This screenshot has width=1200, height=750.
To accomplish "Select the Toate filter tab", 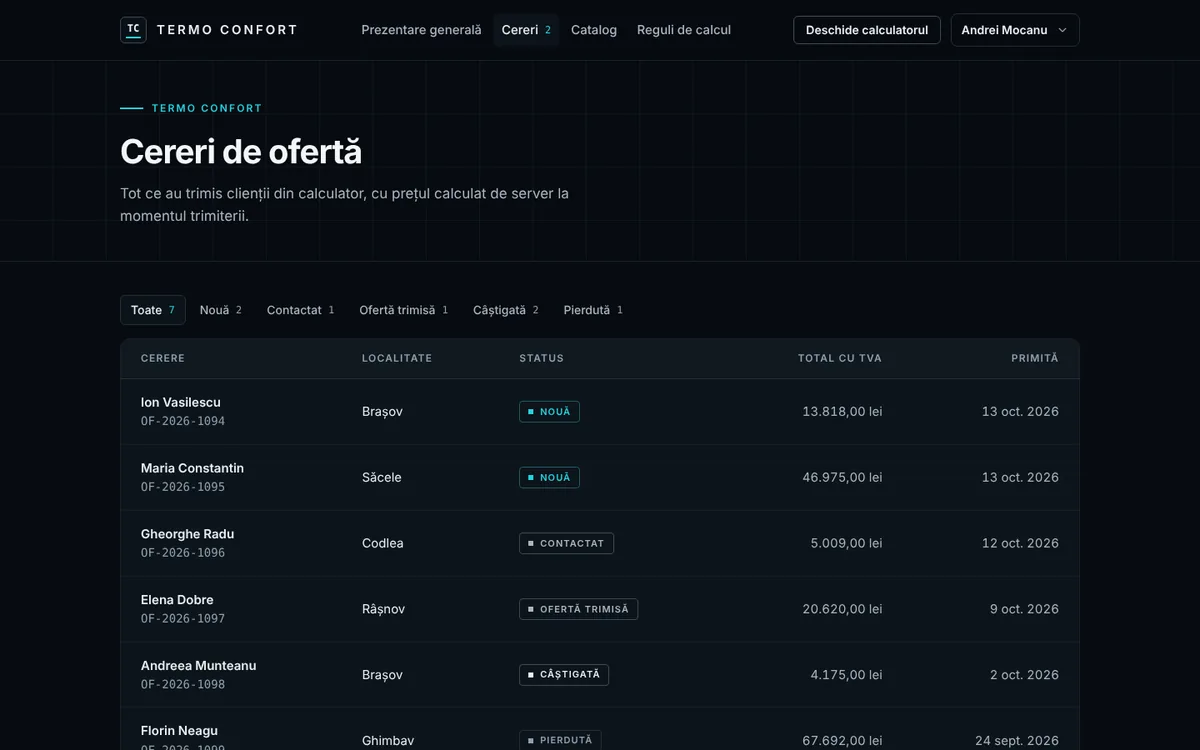I will [153, 310].
